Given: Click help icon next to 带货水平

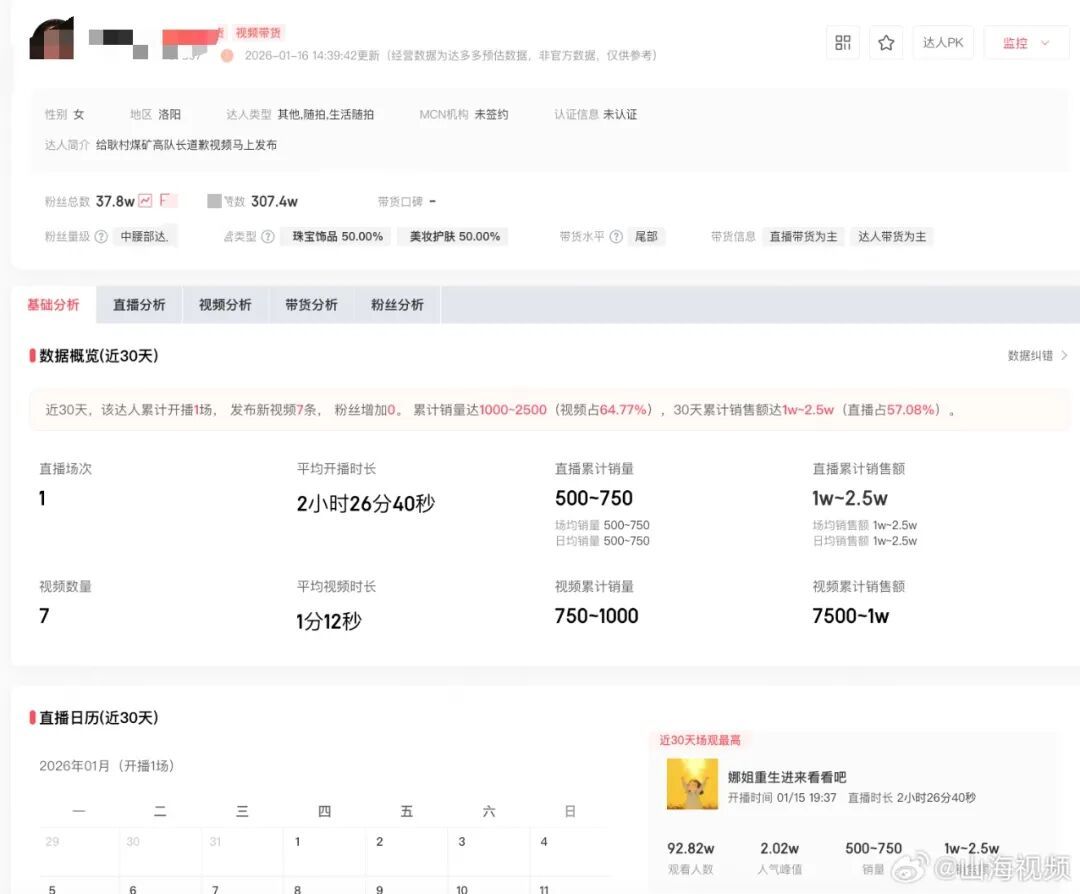Looking at the screenshot, I should [616, 237].
